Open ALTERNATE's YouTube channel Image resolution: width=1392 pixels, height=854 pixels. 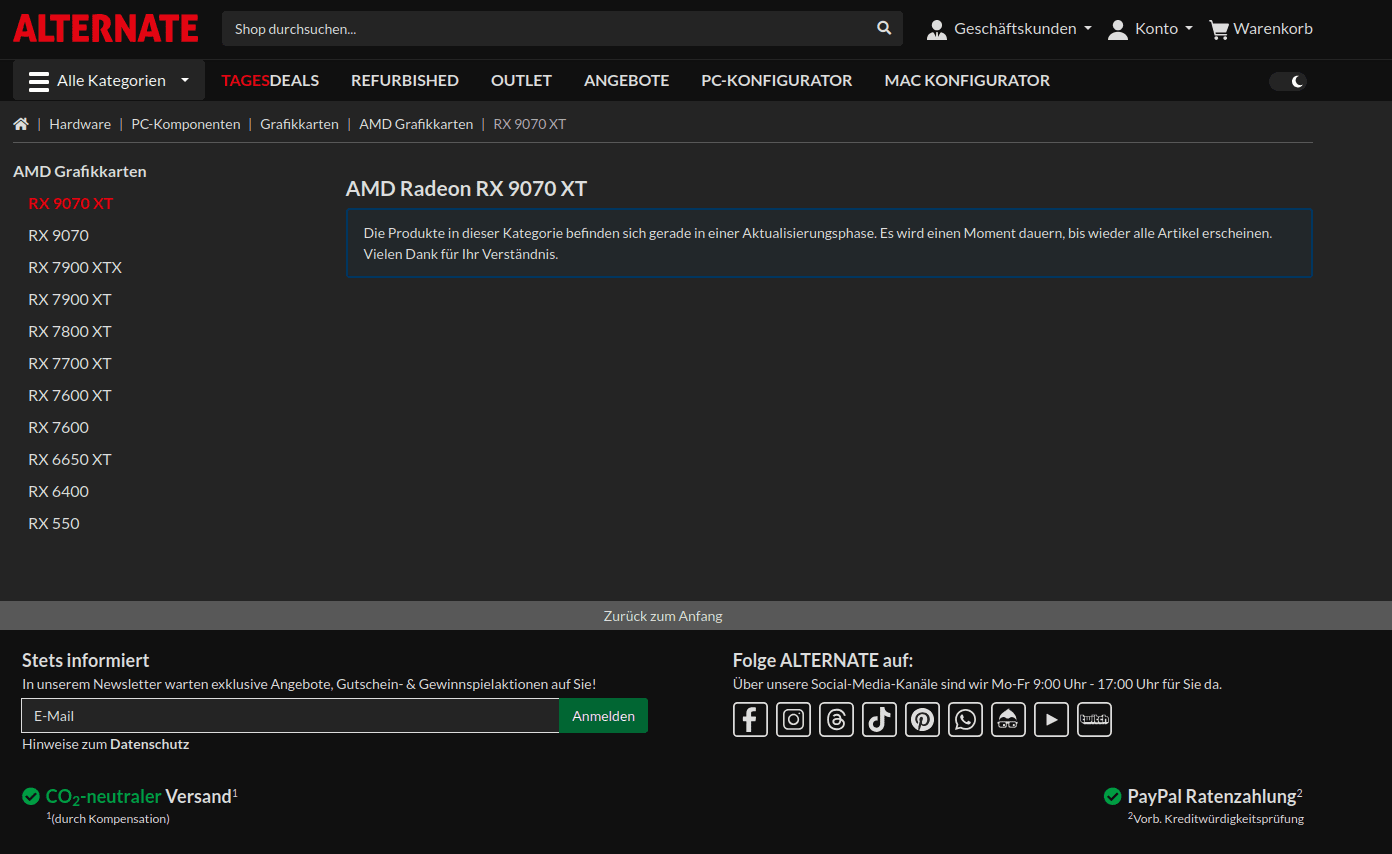pos(1051,719)
